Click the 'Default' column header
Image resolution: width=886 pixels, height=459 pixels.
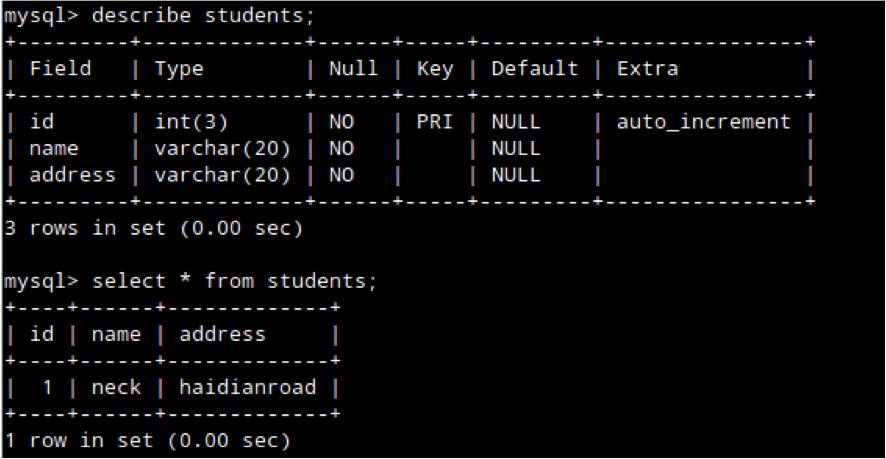[x=534, y=69]
